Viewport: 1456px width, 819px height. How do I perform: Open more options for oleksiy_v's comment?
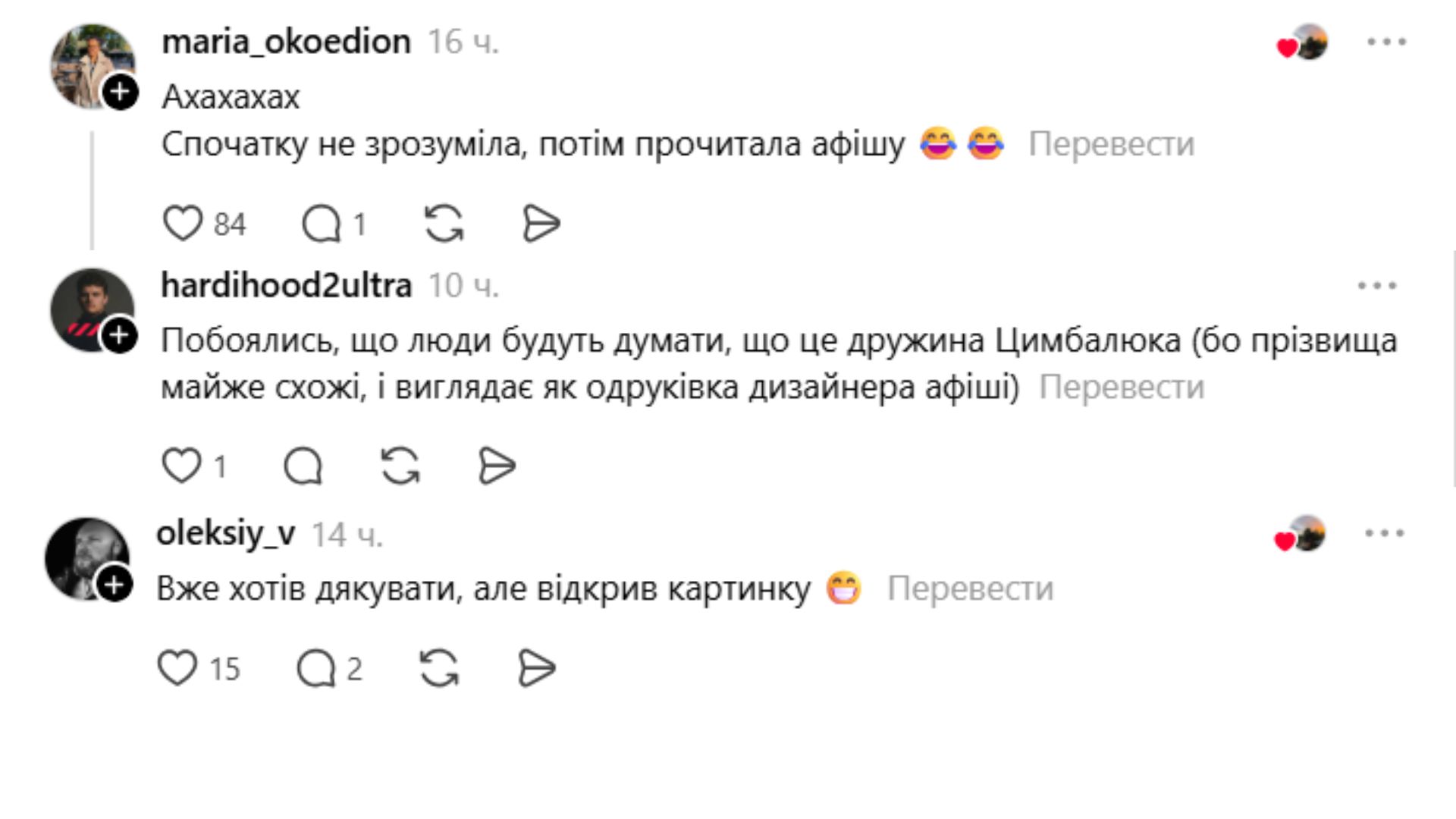(1385, 534)
